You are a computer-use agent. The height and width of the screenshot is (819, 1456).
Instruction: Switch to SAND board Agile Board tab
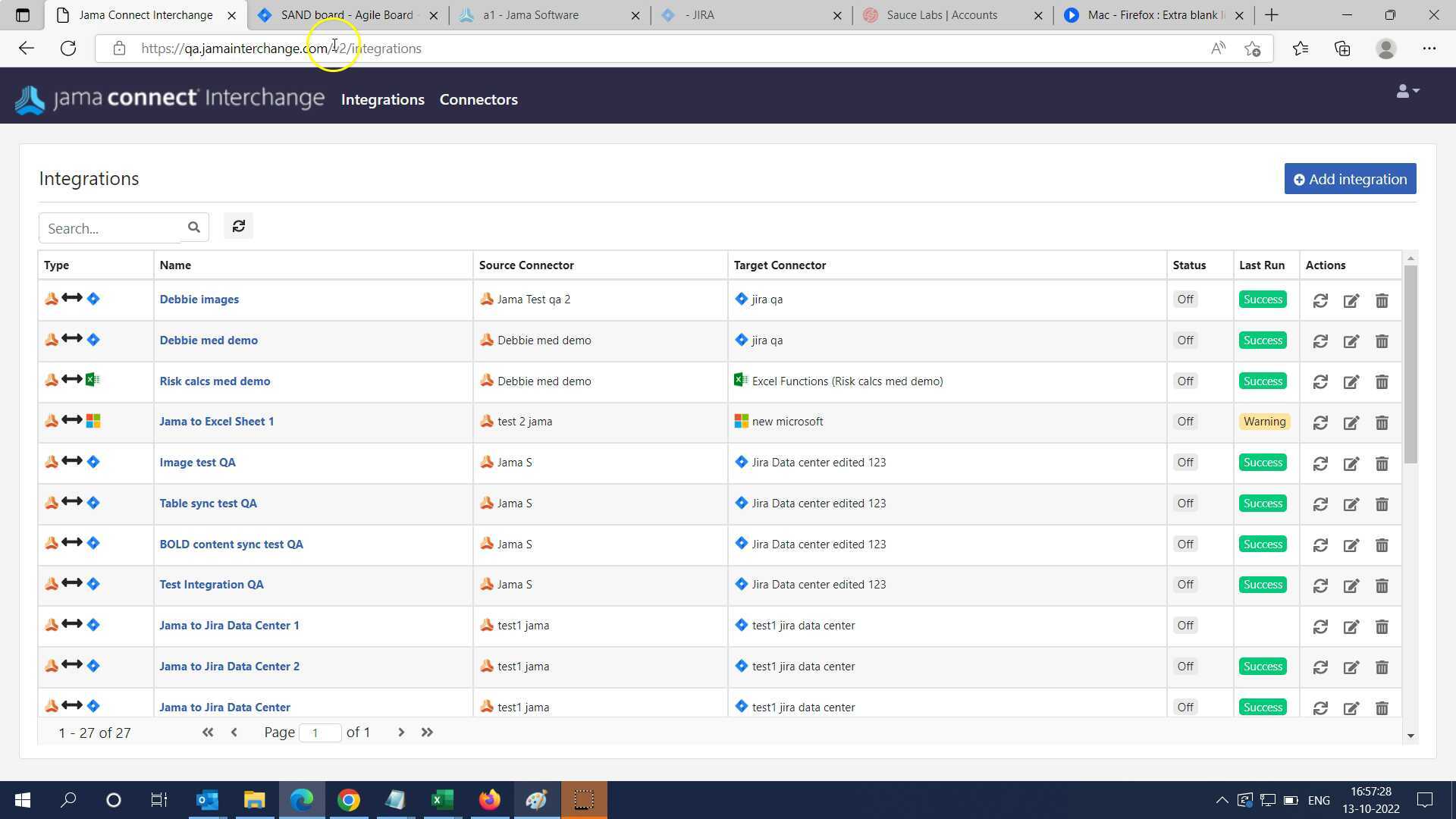point(347,15)
